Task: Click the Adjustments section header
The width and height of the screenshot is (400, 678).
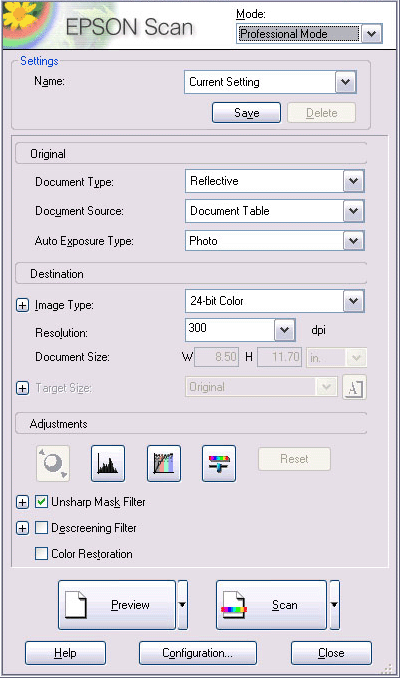Action: pyautogui.click(x=191, y=423)
